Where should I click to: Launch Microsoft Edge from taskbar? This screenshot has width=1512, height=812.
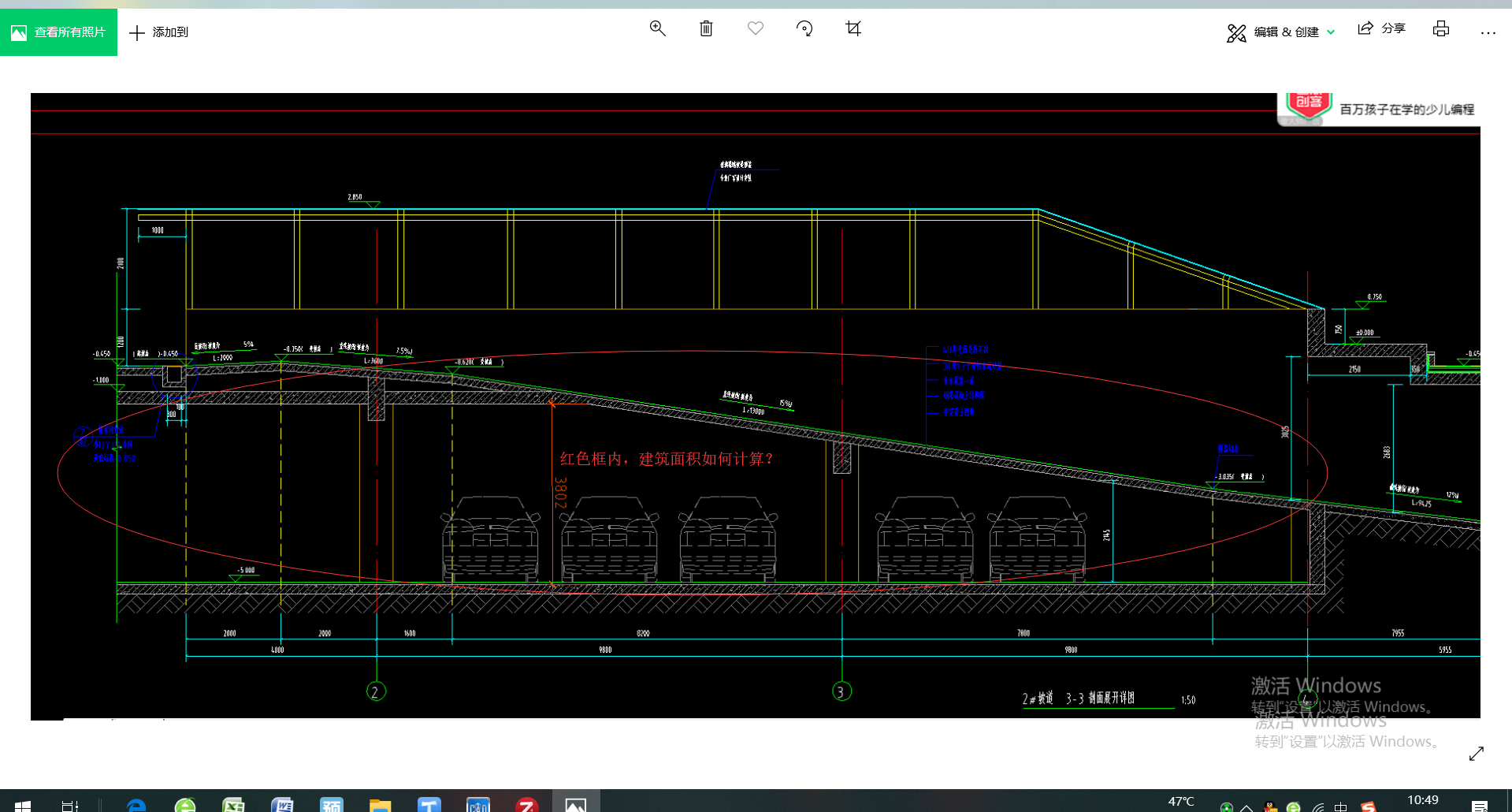[x=136, y=805]
